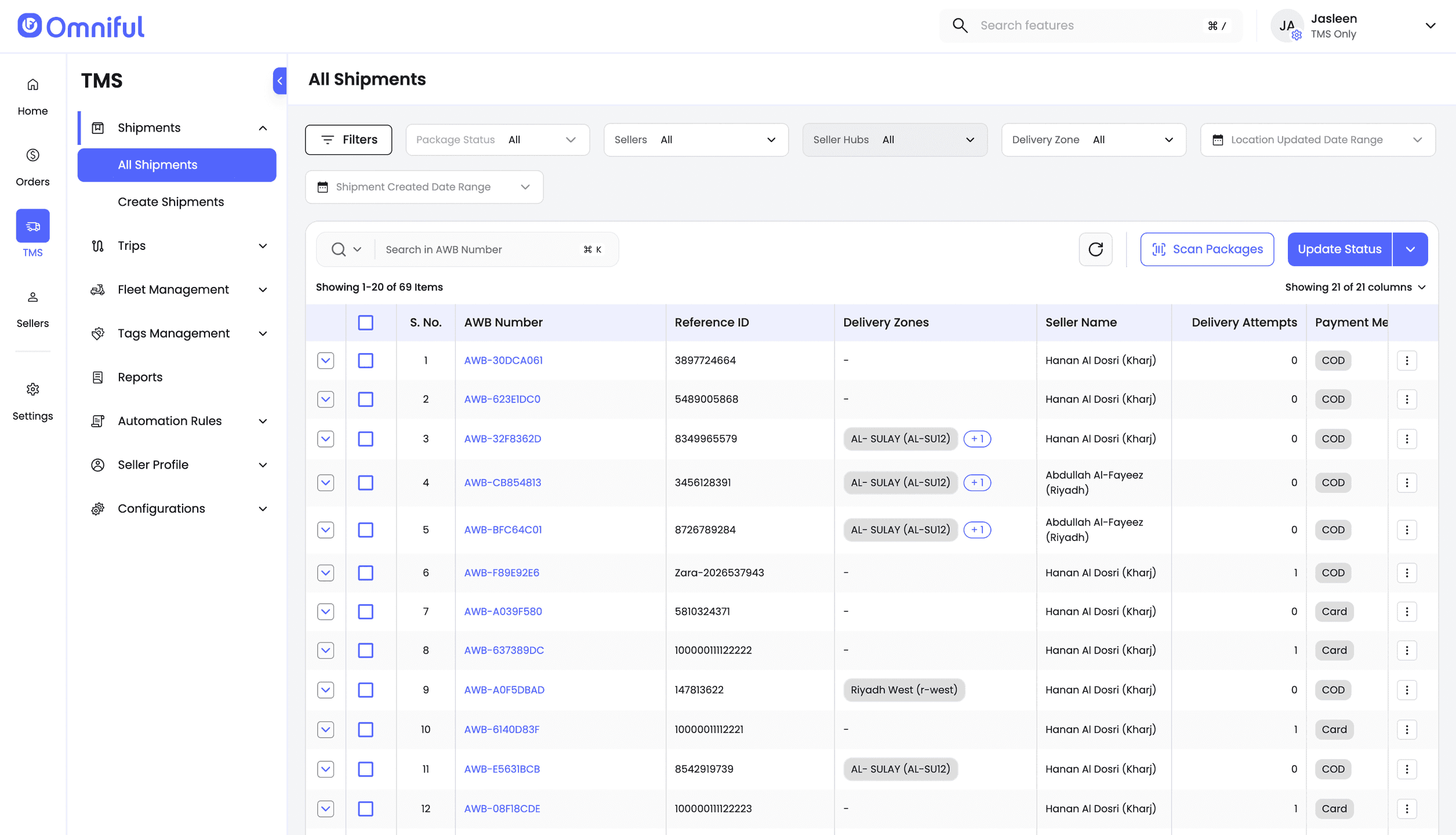The width and height of the screenshot is (1456, 835).
Task: Open row actions menu for AWB-A0F5DBAD
Action: point(1407,689)
